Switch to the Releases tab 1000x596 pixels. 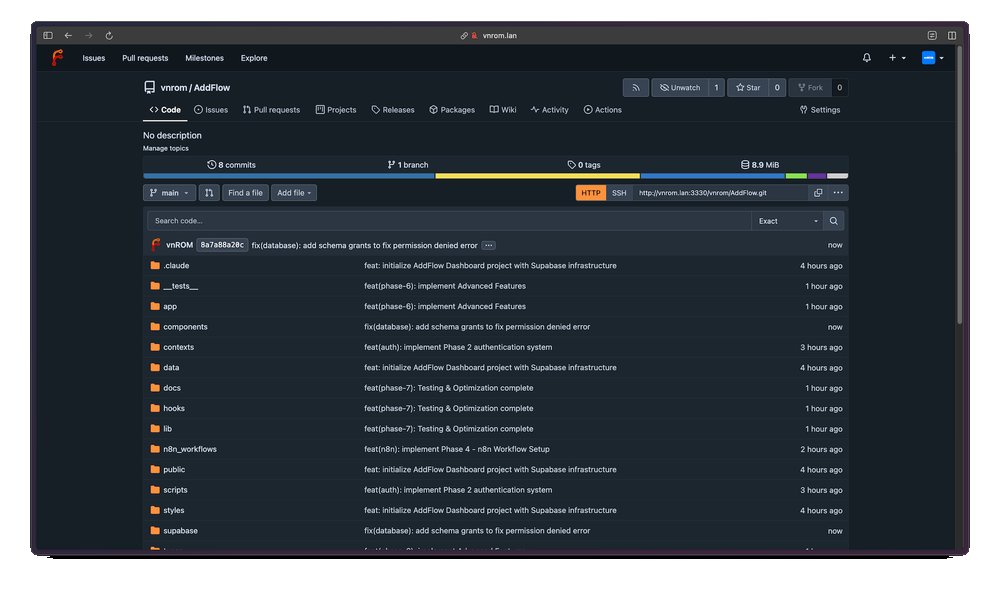click(x=393, y=110)
